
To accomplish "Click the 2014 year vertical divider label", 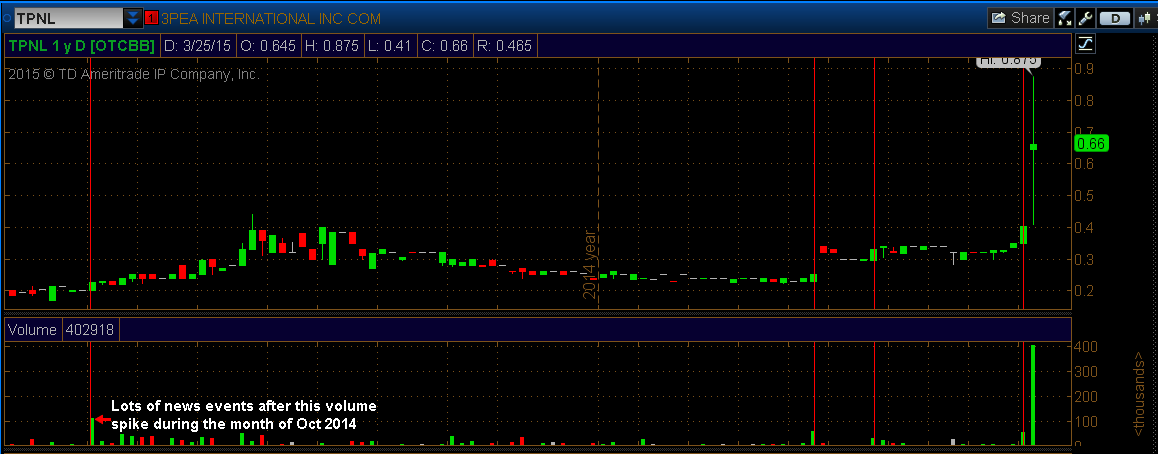I will tap(590, 266).
